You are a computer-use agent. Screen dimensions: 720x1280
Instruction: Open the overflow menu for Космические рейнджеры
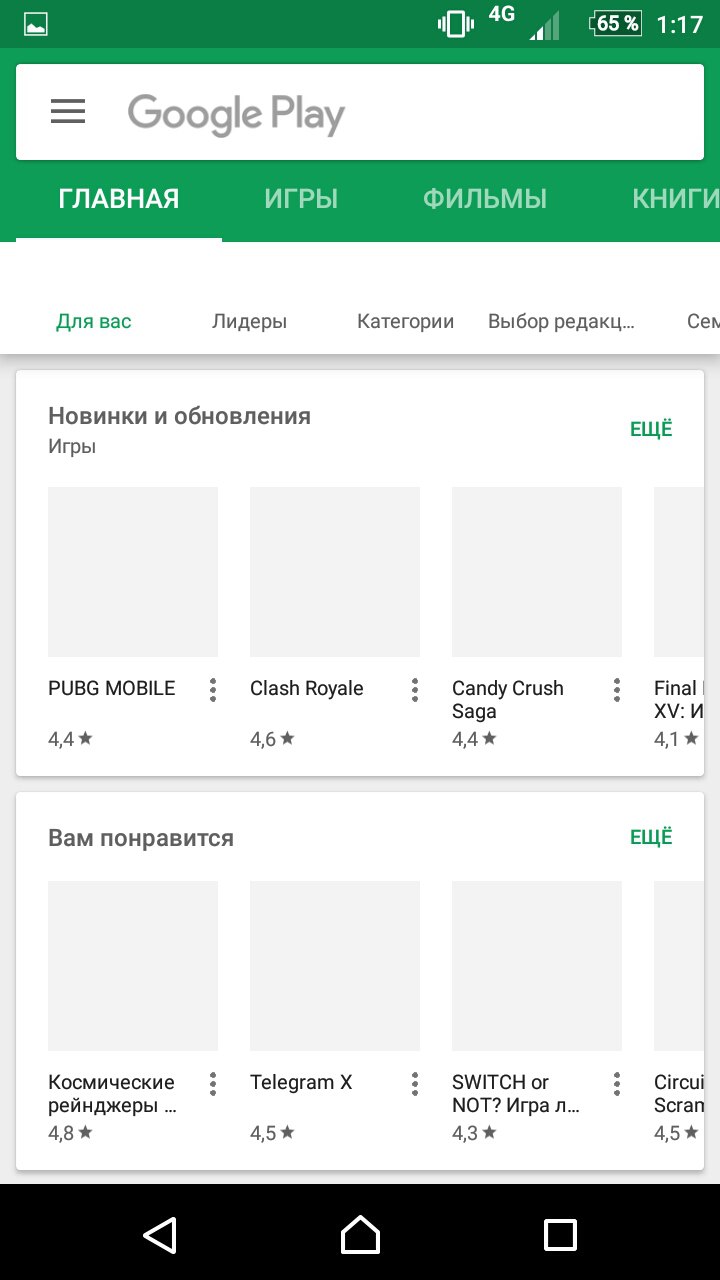pyautogui.click(x=213, y=1084)
